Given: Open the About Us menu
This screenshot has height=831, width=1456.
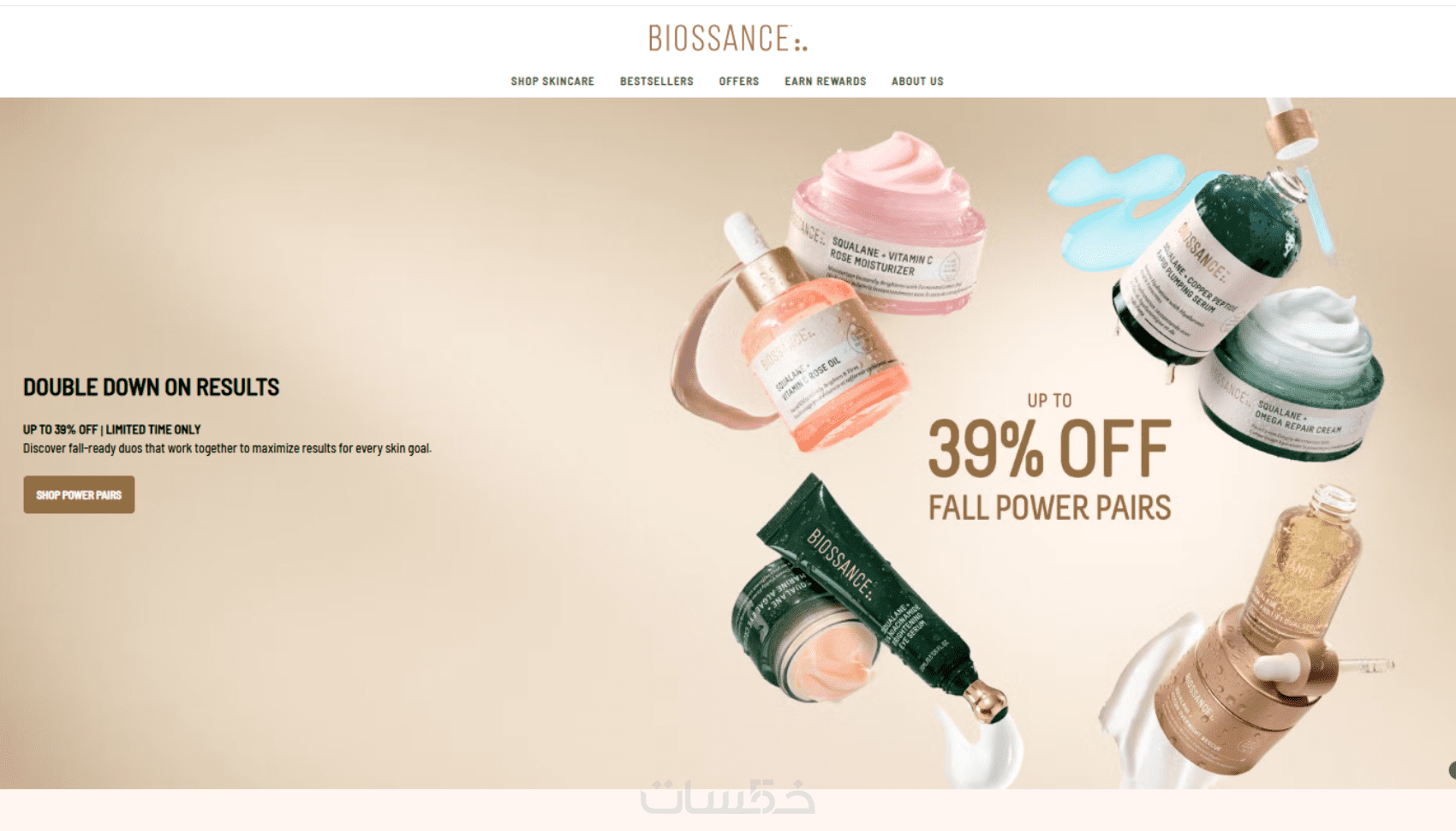Looking at the screenshot, I should point(917,81).
